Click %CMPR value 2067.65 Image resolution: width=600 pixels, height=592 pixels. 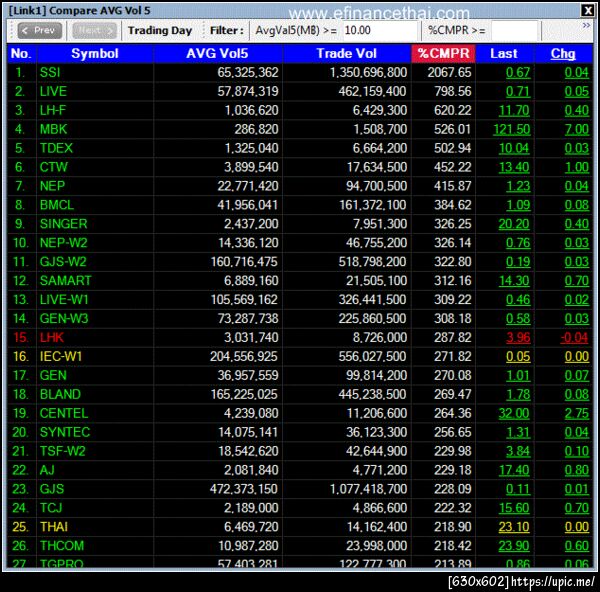(449, 73)
